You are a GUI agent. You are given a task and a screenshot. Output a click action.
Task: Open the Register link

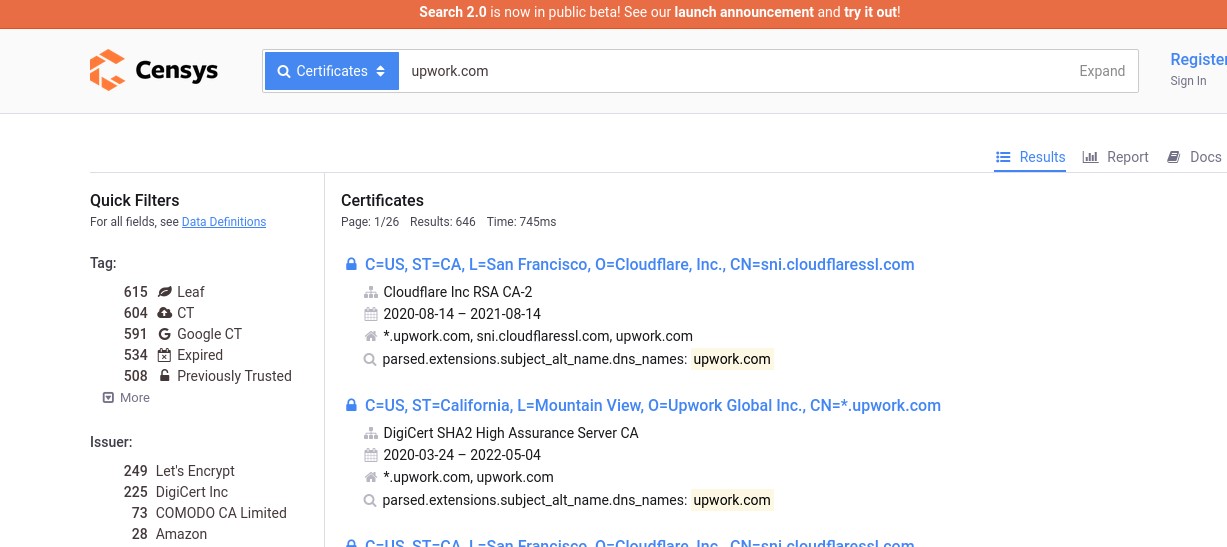pyautogui.click(x=1198, y=59)
